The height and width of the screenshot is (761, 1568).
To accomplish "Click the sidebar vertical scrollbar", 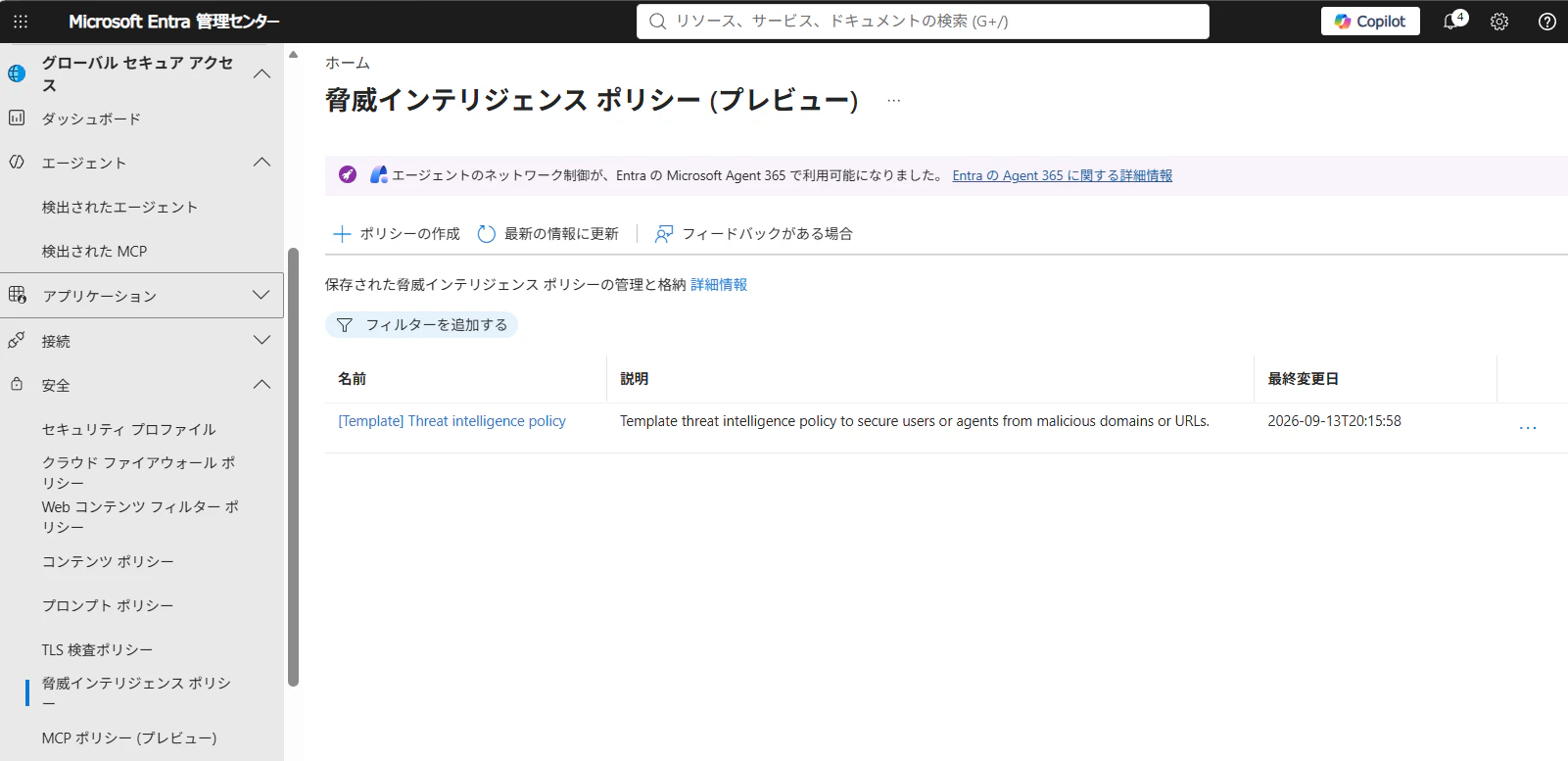I will pyautogui.click(x=293, y=467).
